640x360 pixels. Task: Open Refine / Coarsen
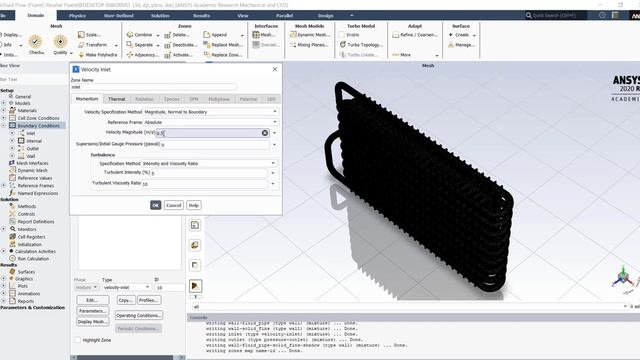415,35
